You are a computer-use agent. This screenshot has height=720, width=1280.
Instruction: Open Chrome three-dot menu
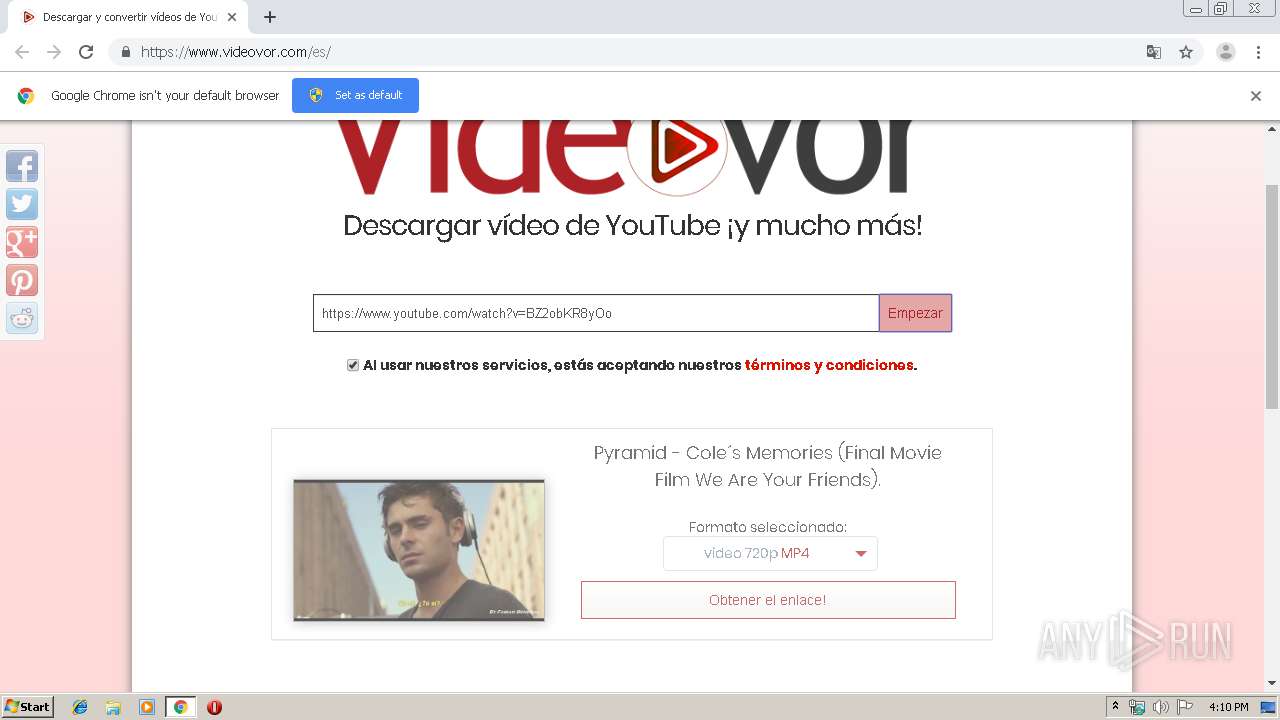pyautogui.click(x=1258, y=52)
